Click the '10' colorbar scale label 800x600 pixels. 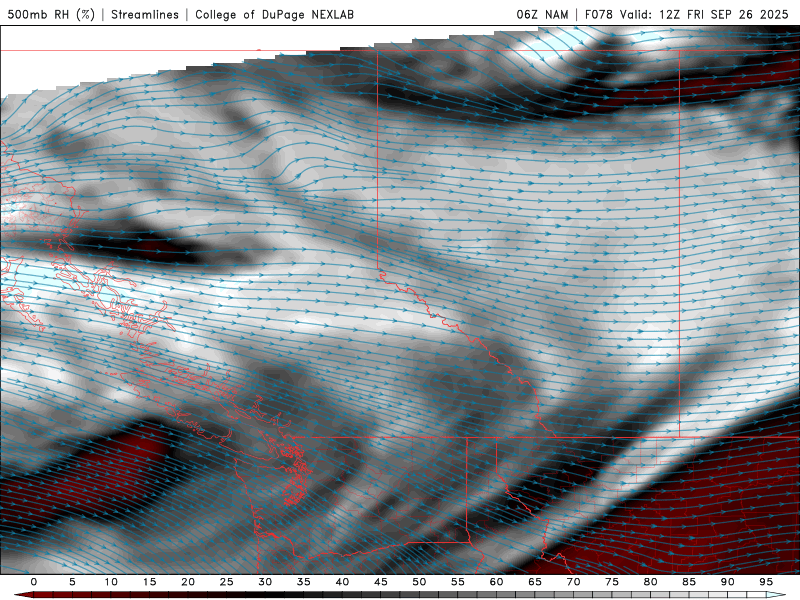pos(111,582)
